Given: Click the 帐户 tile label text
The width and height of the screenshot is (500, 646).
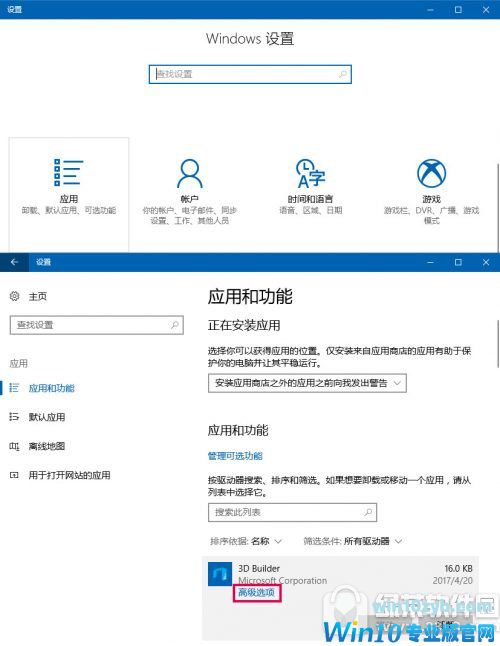Looking at the screenshot, I should click(189, 199).
